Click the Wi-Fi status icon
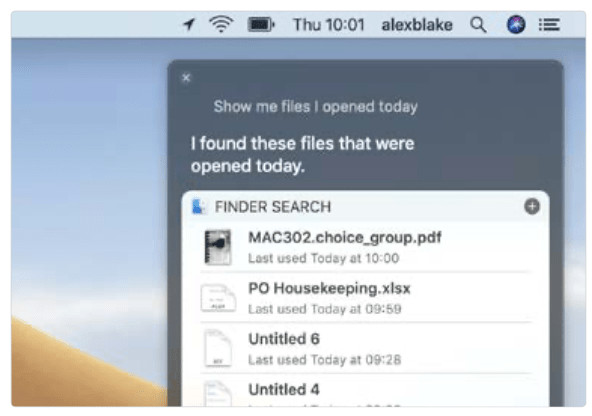The image size is (592, 416). (x=221, y=25)
